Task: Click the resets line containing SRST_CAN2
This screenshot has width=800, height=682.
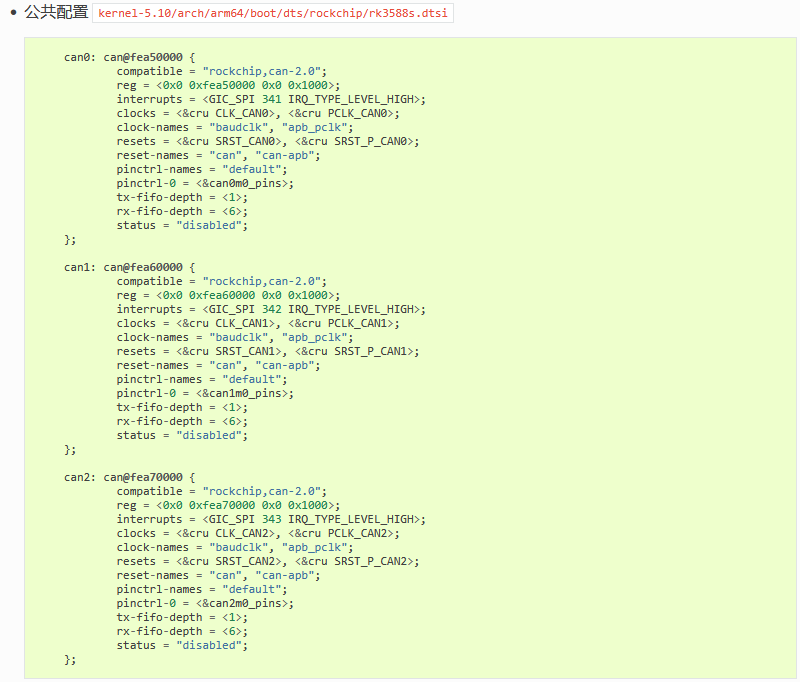Action: point(268,562)
